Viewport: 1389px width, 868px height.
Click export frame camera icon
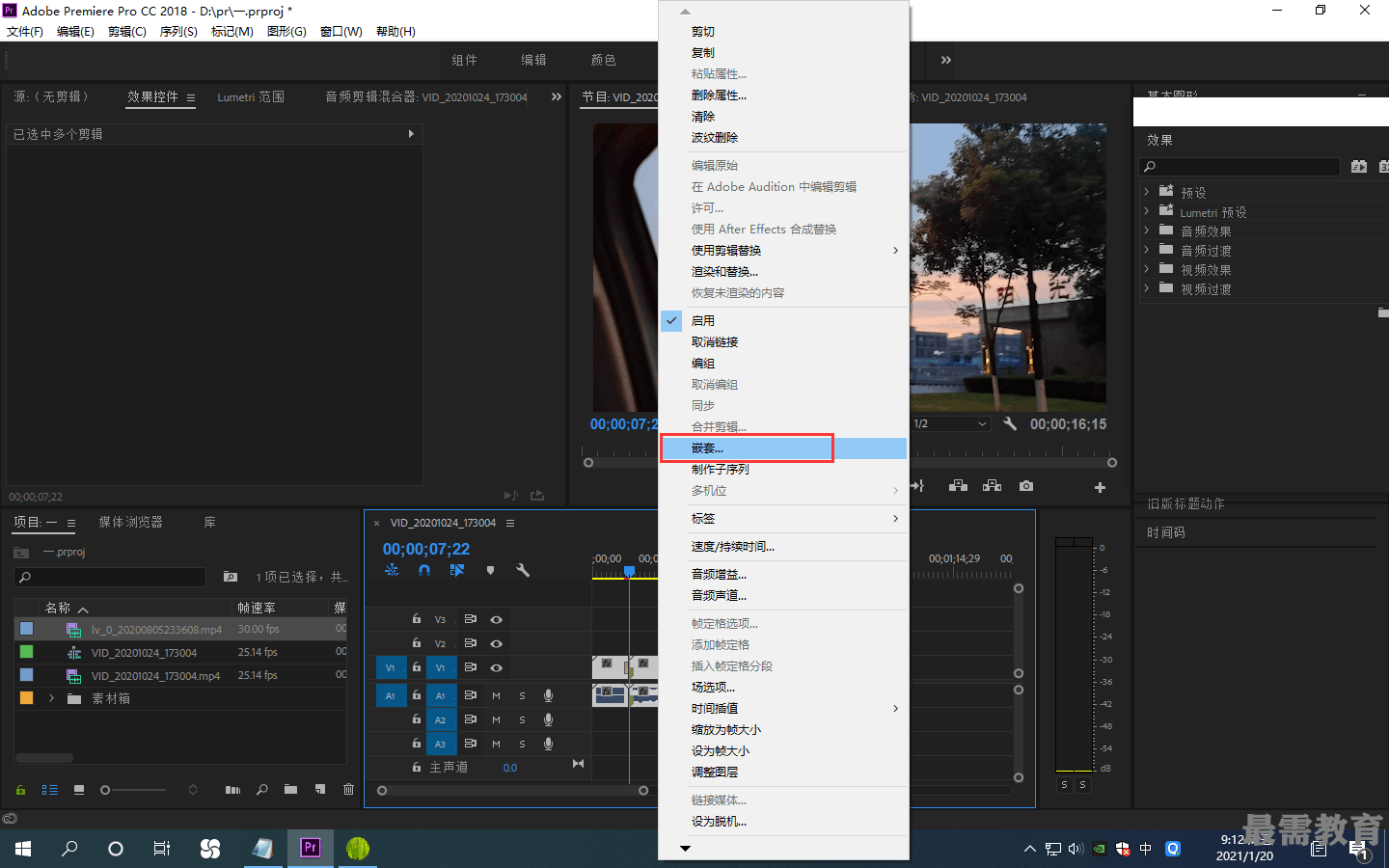(1026, 486)
